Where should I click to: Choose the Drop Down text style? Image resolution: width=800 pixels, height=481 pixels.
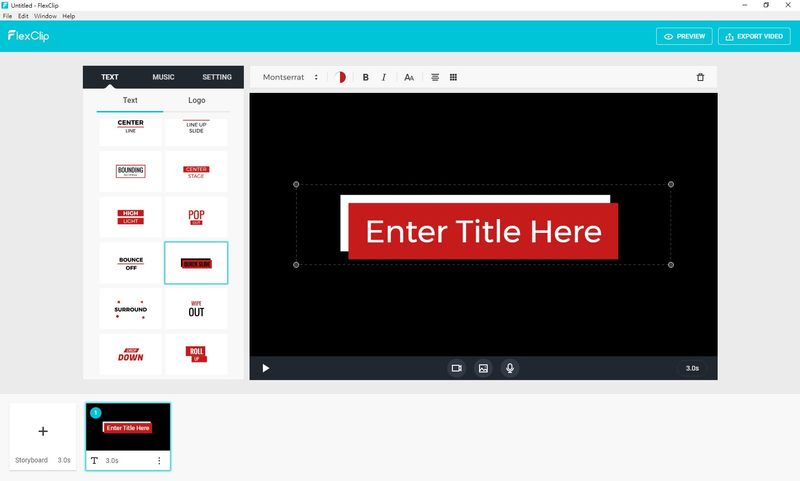click(131, 355)
